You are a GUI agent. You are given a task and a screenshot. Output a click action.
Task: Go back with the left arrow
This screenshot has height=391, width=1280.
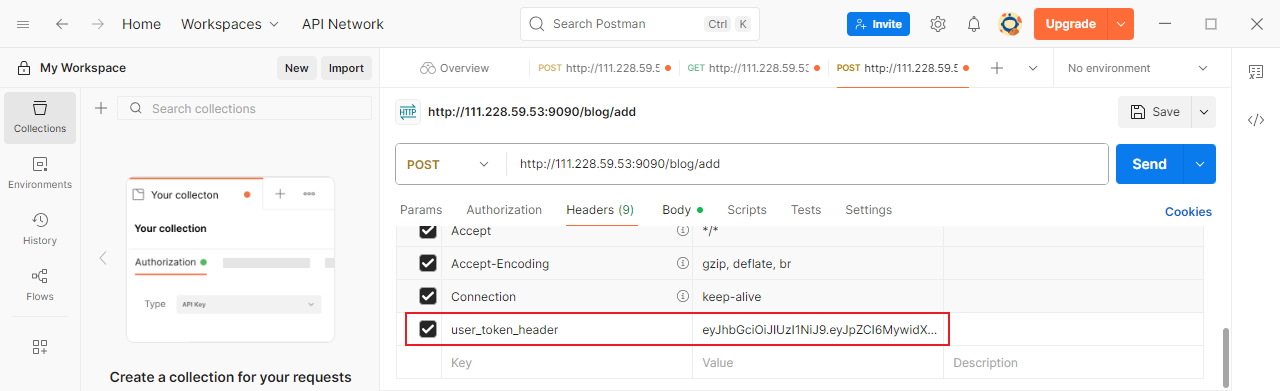62,24
